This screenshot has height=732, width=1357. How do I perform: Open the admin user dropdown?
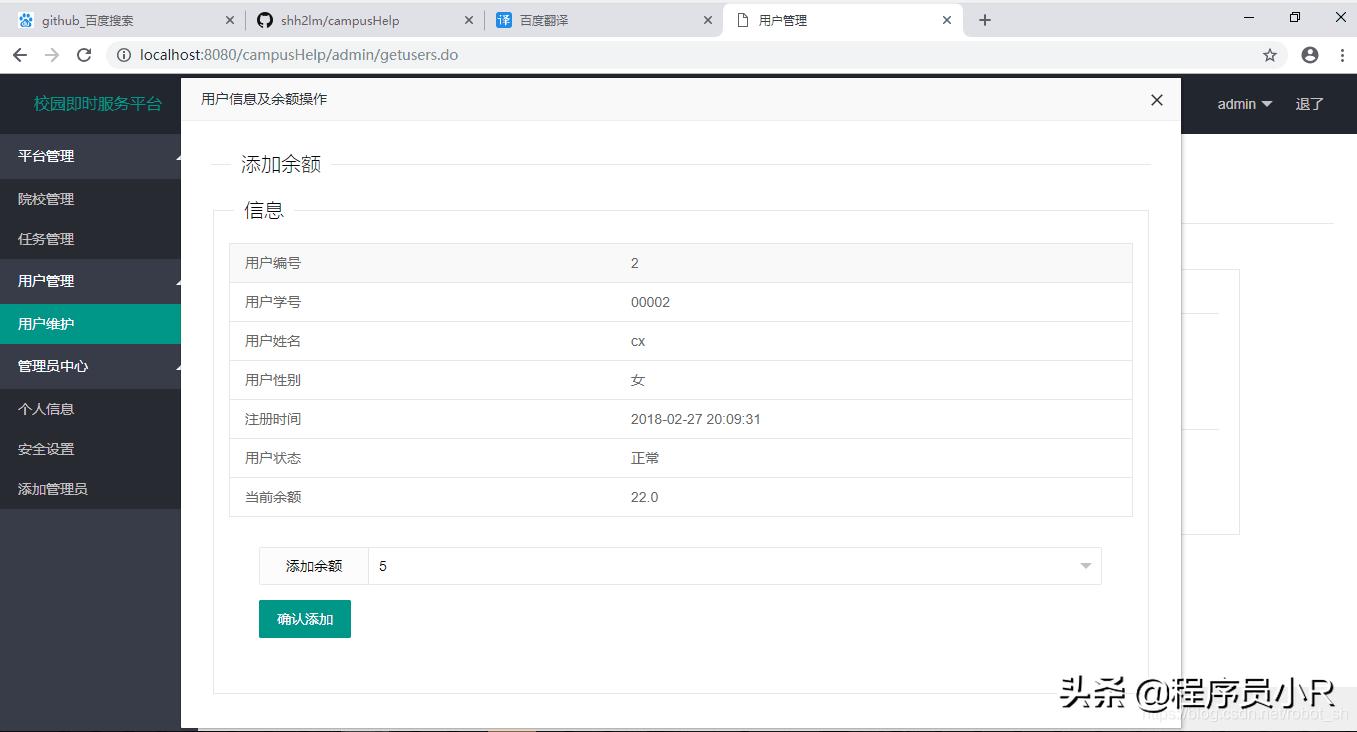point(1243,104)
